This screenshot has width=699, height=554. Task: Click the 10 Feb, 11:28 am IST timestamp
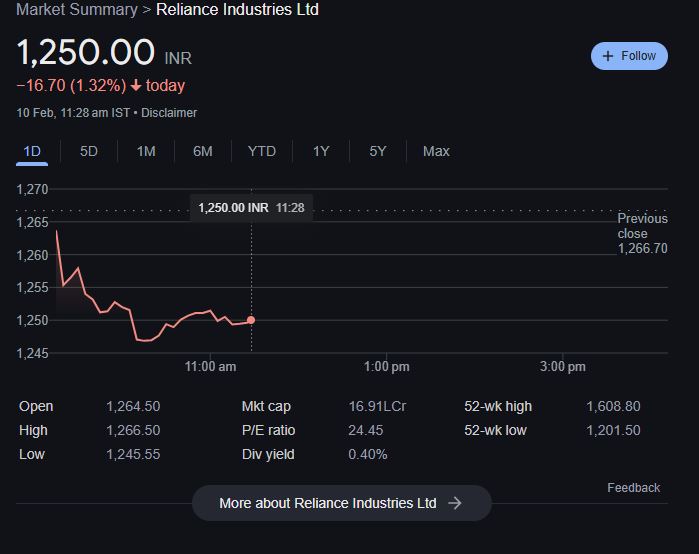coord(73,113)
